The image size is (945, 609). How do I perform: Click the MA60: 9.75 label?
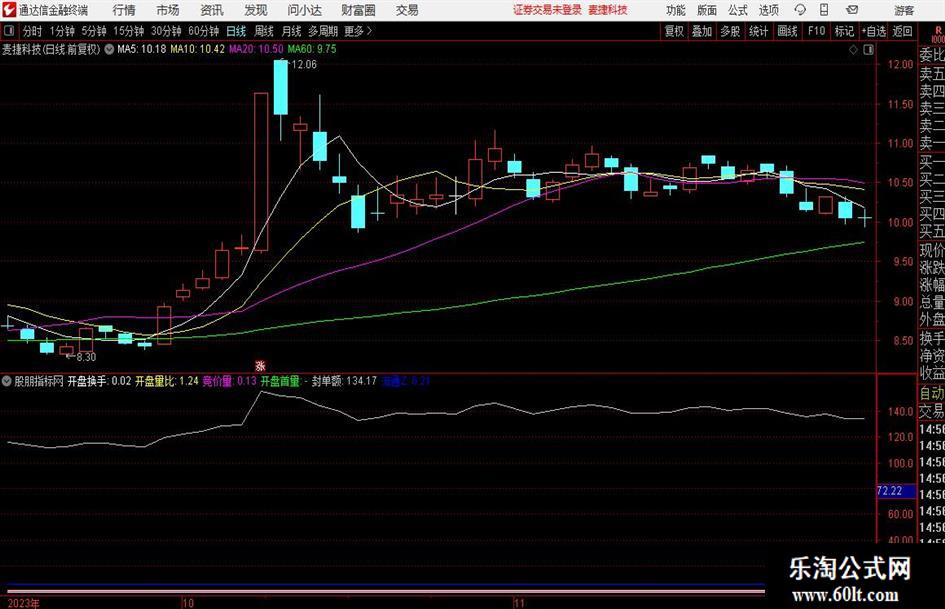pos(312,49)
